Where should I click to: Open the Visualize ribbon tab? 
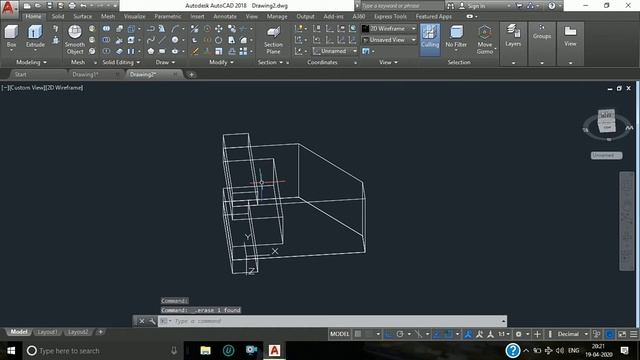[134, 16]
